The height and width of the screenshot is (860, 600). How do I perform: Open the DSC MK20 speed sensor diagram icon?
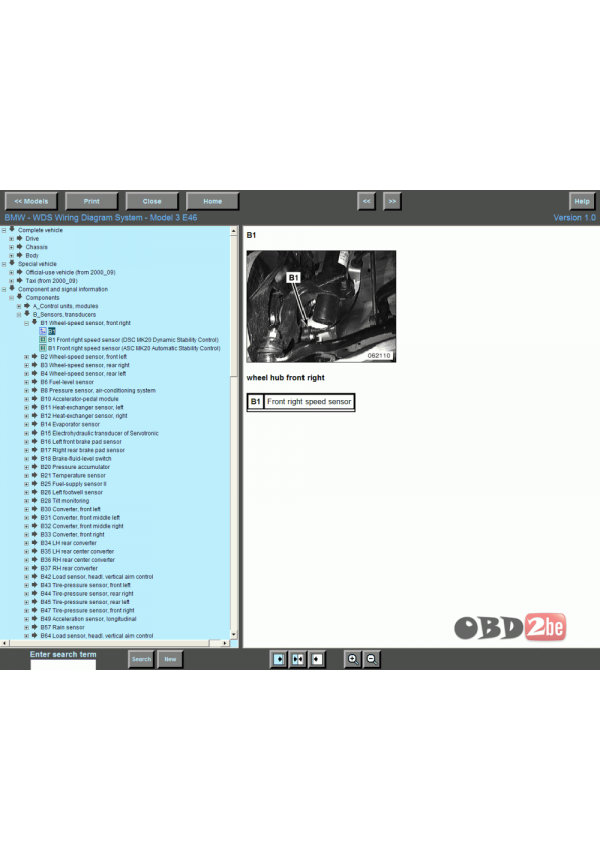click(43, 340)
